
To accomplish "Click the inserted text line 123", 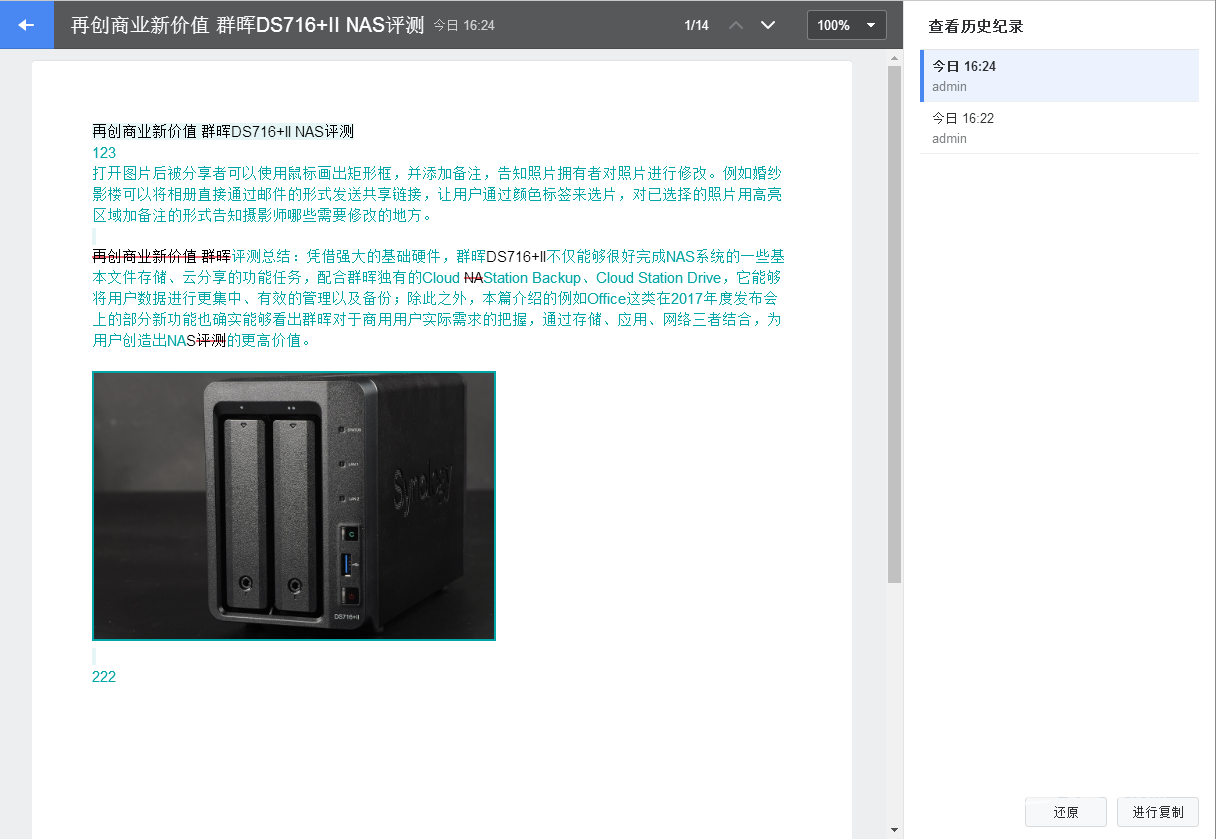I will coord(104,153).
